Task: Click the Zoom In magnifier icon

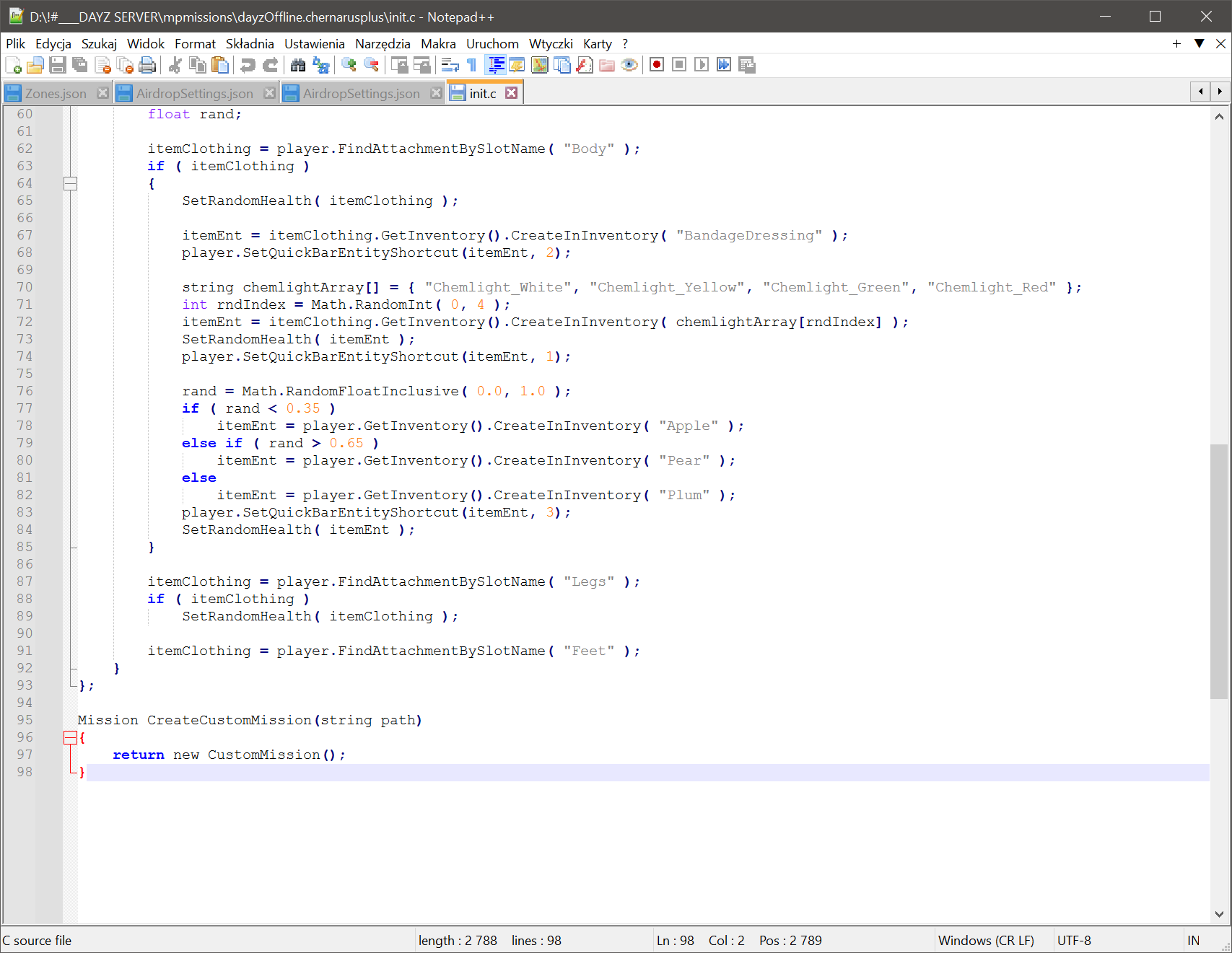Action: click(x=349, y=65)
